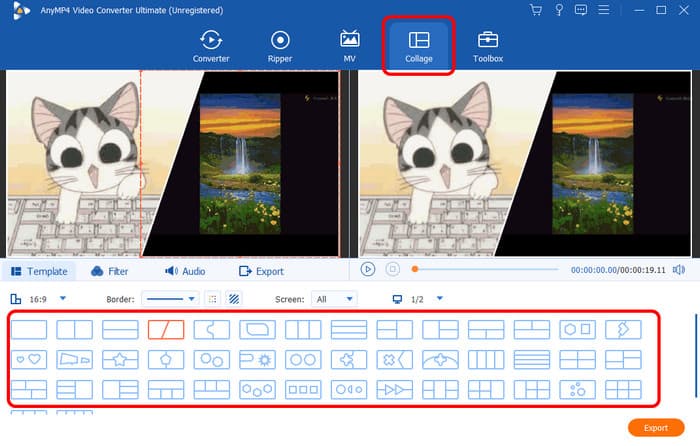Click the border pattern hatched icon
700x446 pixels.
click(x=234, y=299)
